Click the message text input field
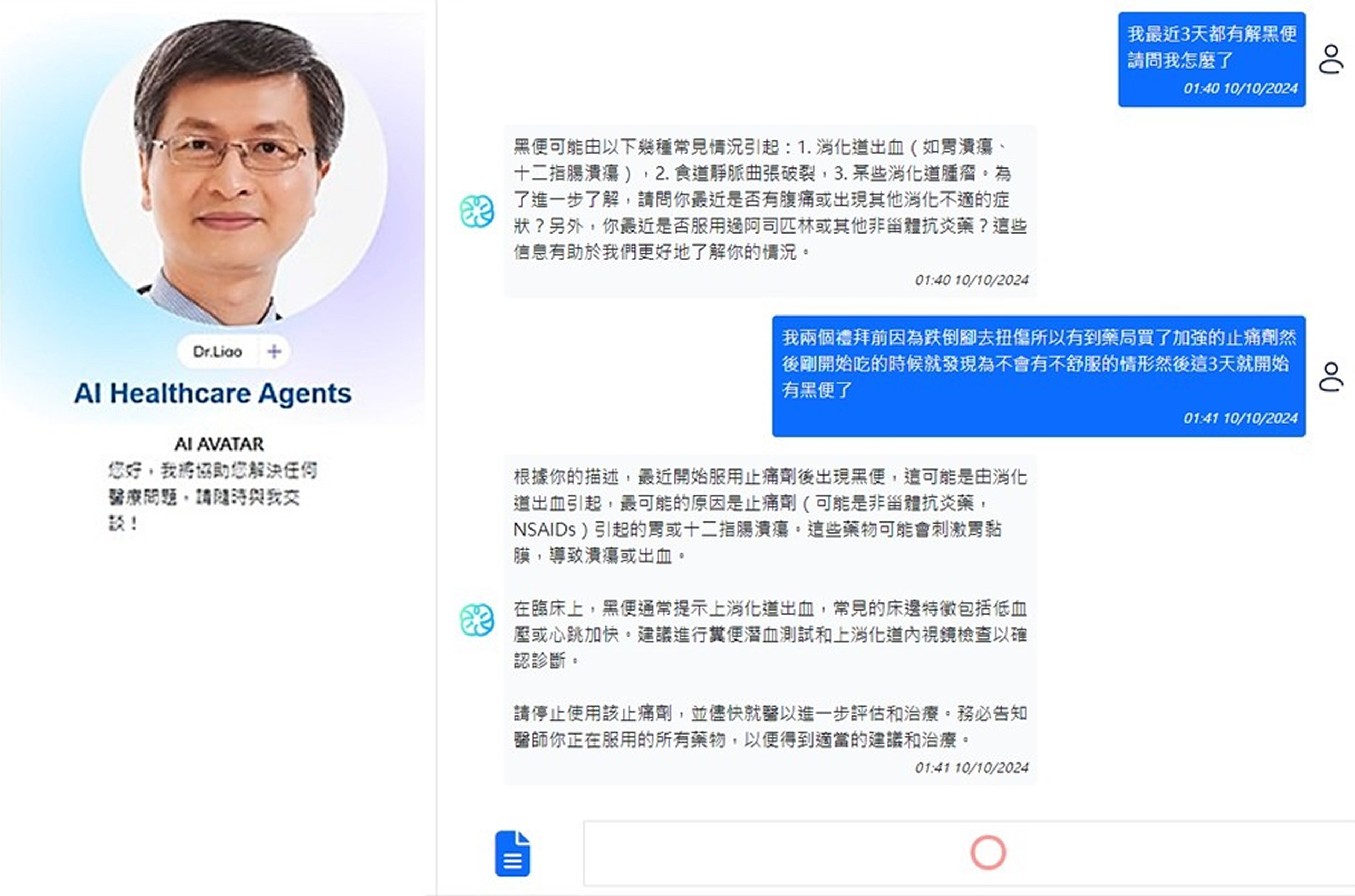Viewport: 1355px width, 896px height. pyautogui.click(x=969, y=853)
